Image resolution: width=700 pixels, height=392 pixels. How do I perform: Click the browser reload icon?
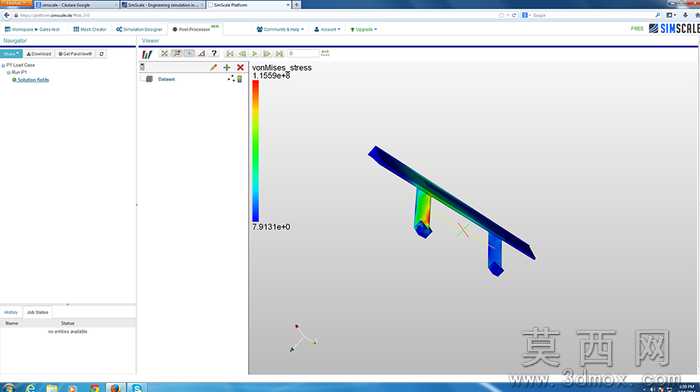coord(514,15)
